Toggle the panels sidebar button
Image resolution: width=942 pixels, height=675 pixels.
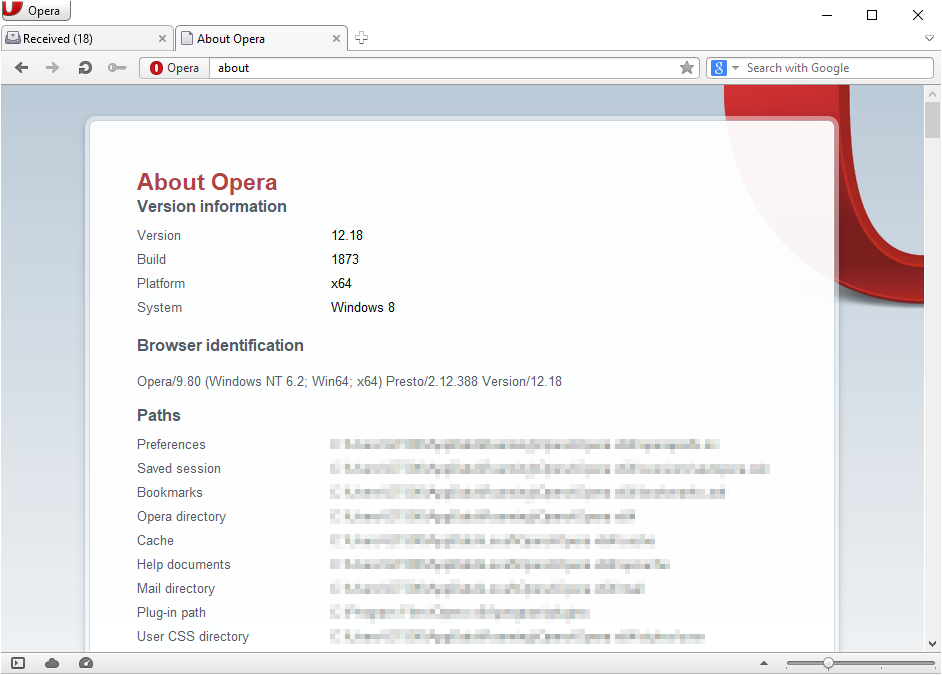point(18,663)
